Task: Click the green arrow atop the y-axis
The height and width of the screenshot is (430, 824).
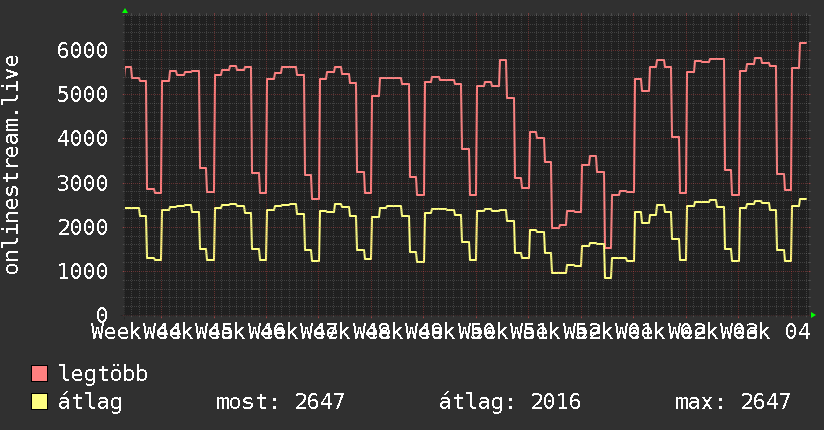Action: [125, 11]
